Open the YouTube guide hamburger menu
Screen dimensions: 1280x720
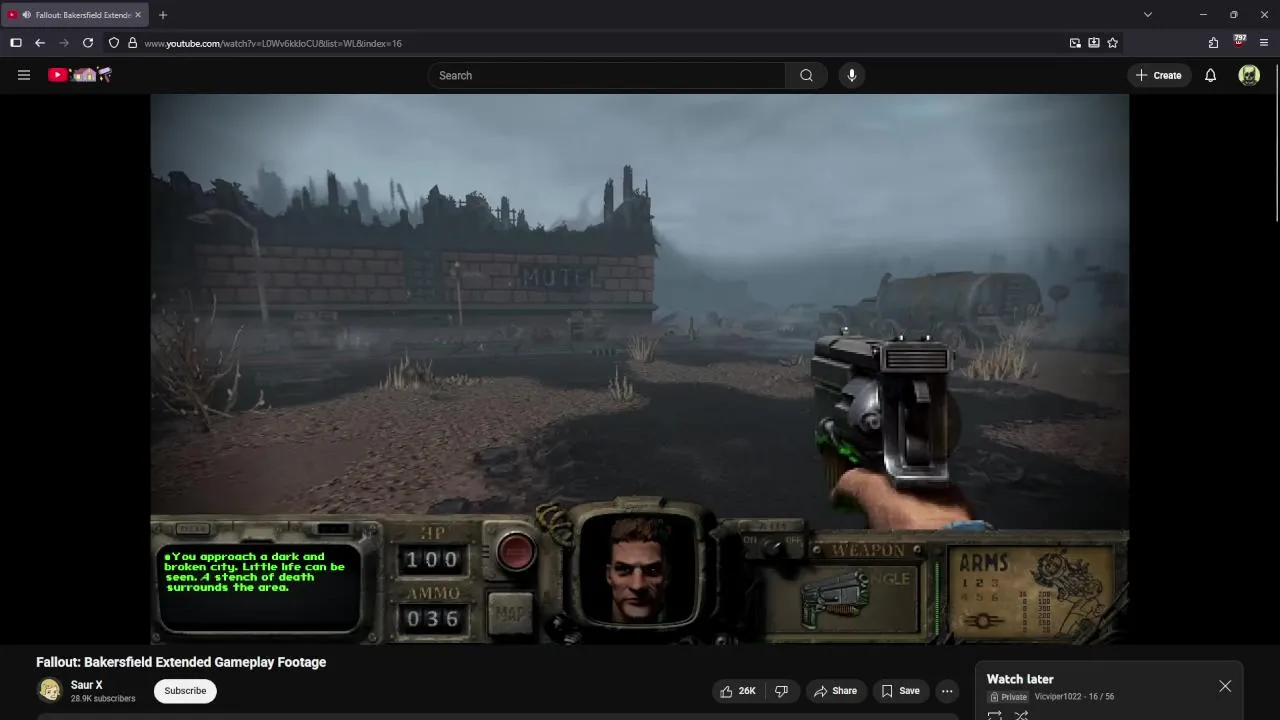[x=24, y=75]
